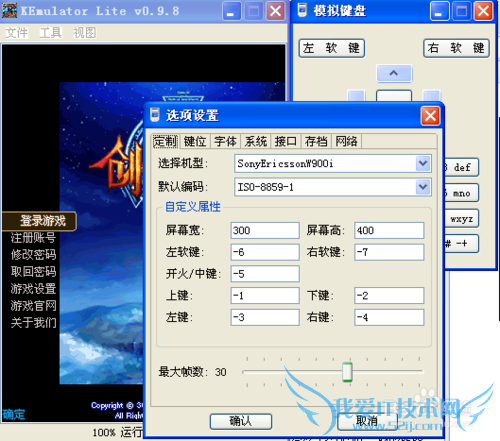The image size is (500, 441).
Task: Click the SonyEricssonW900i device combo box
Action: tap(333, 163)
